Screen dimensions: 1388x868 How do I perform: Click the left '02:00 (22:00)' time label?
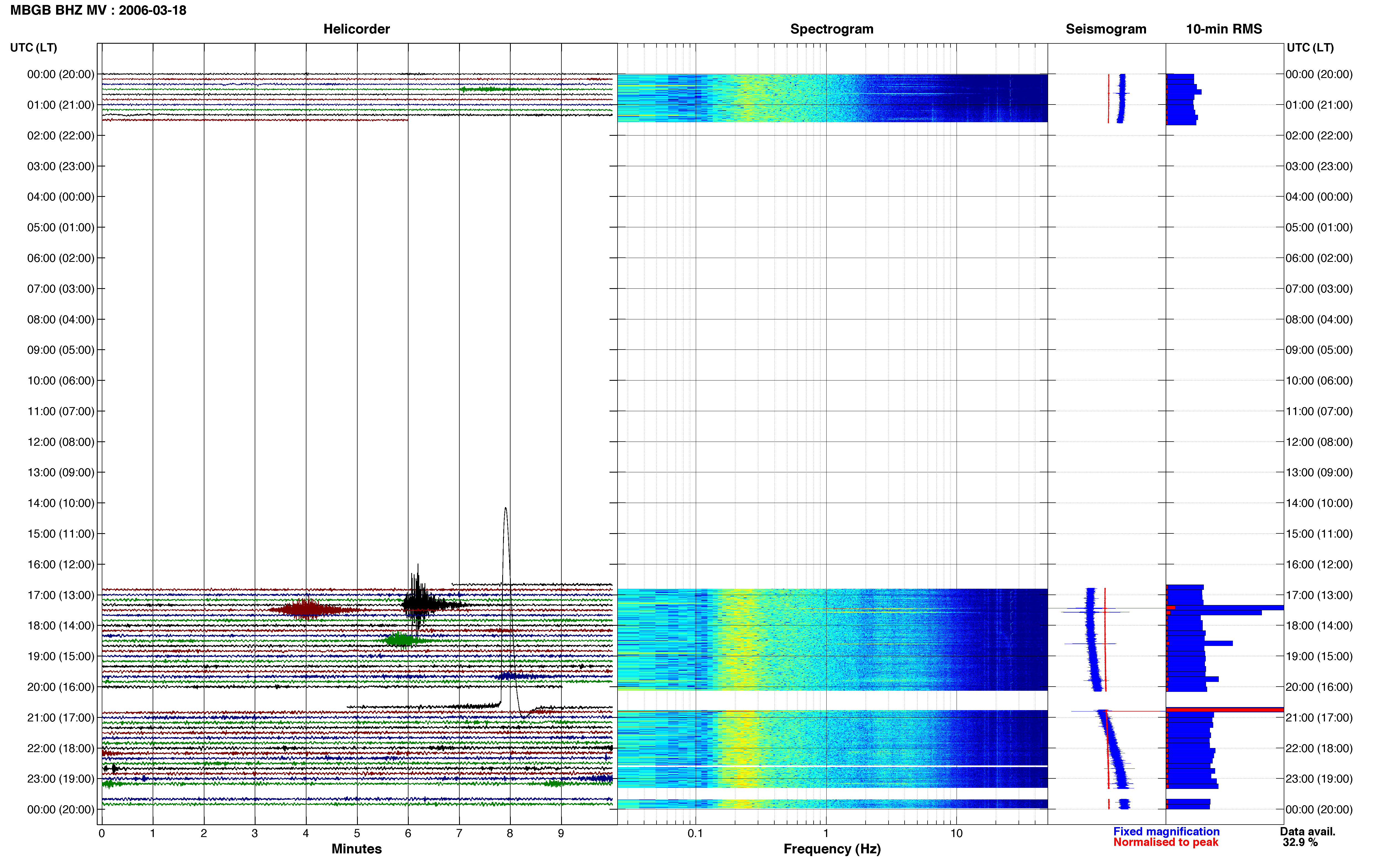click(x=61, y=135)
